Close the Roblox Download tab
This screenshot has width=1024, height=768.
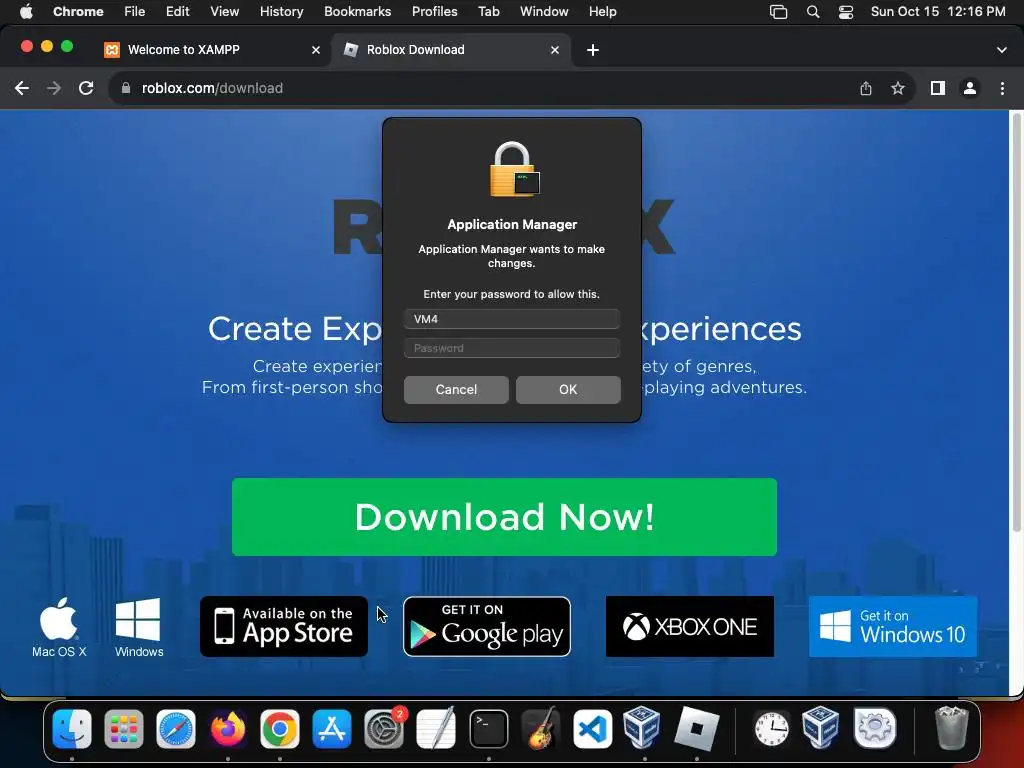point(554,50)
